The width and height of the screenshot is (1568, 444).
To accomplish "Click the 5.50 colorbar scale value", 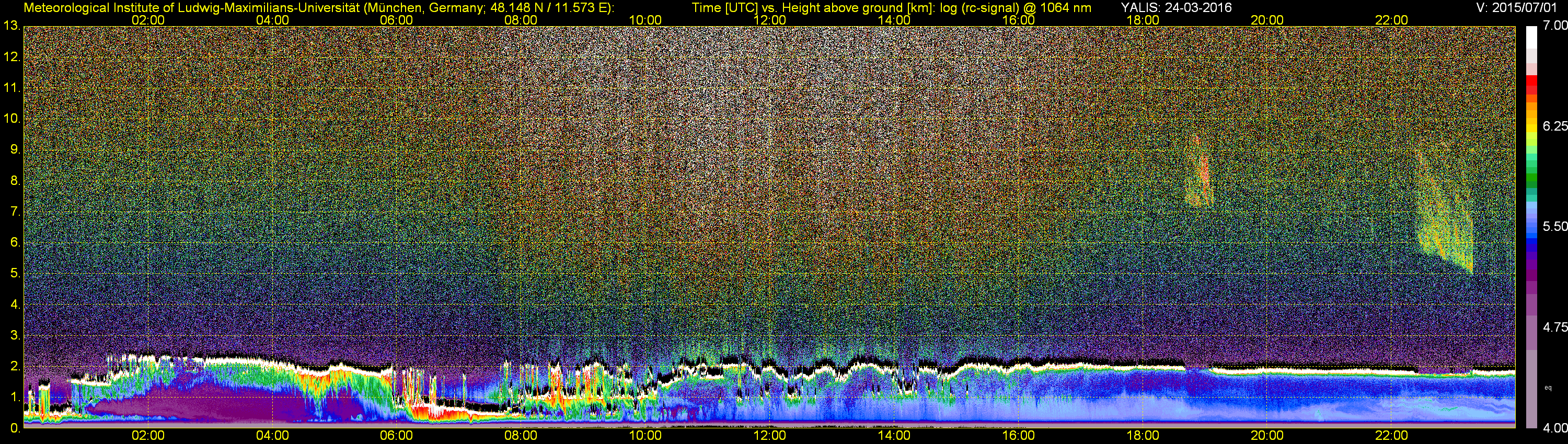I will click(1554, 226).
